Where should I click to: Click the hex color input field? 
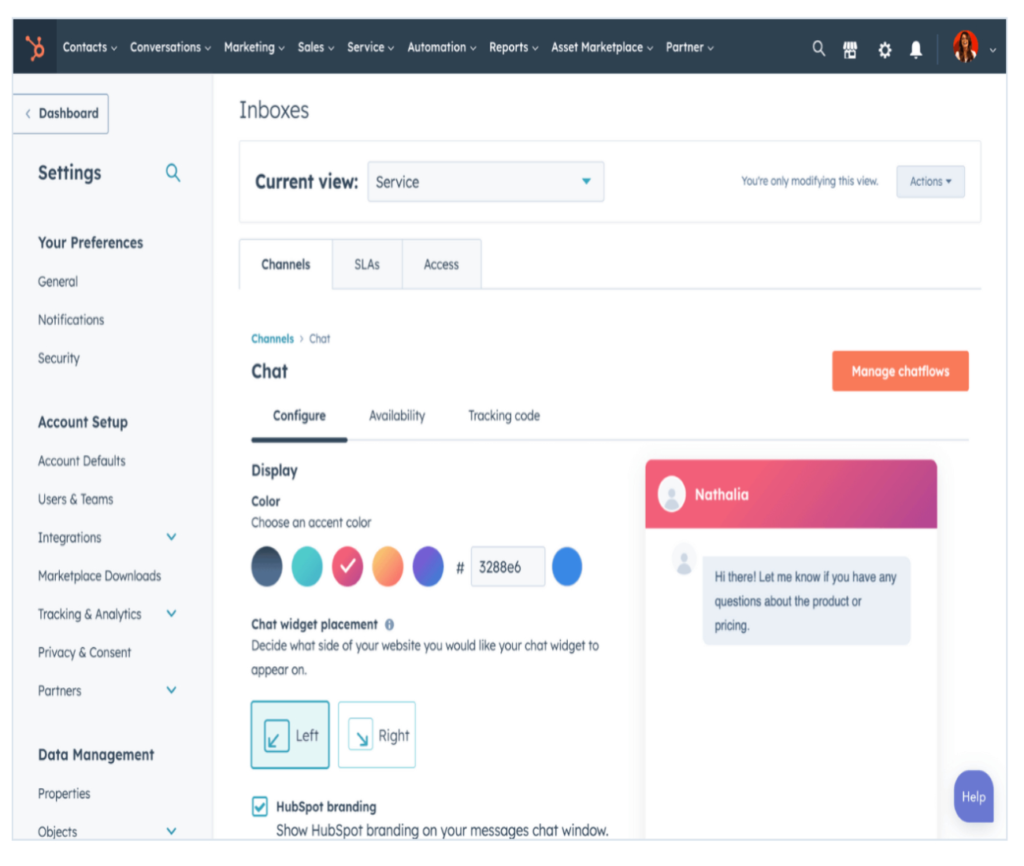[507, 566]
